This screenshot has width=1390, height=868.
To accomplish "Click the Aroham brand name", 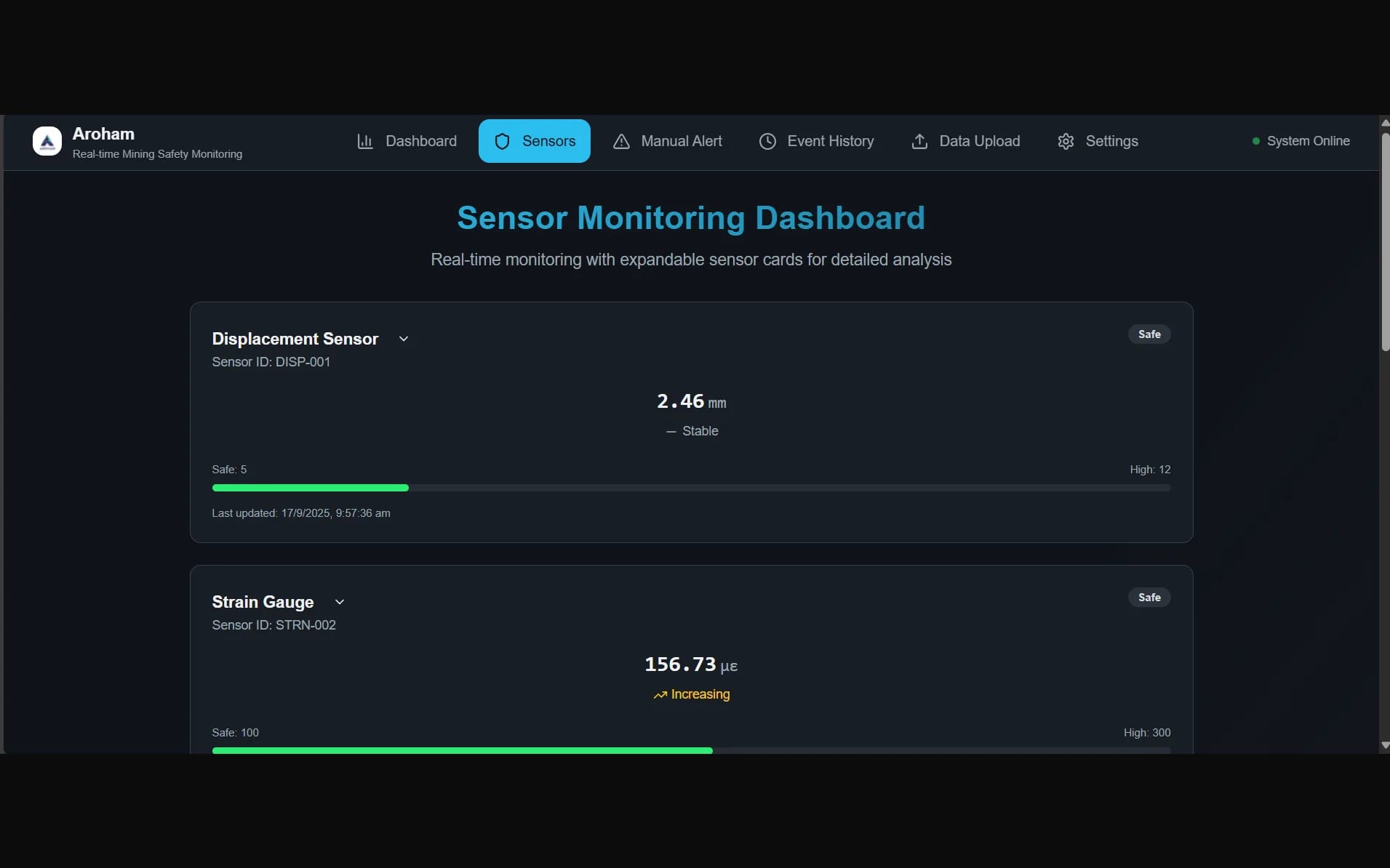I will tap(103, 134).
